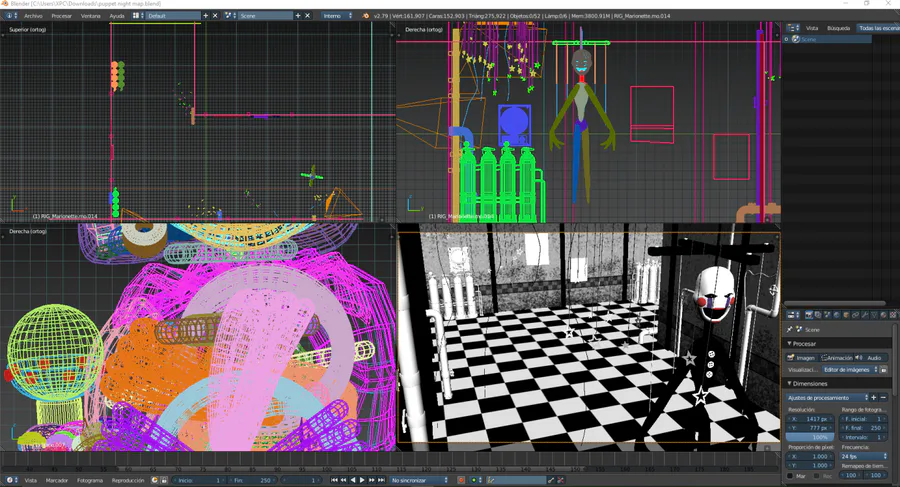Viewport: 900px width, 487px height.
Task: Play the animation forward
Action: coord(362,480)
